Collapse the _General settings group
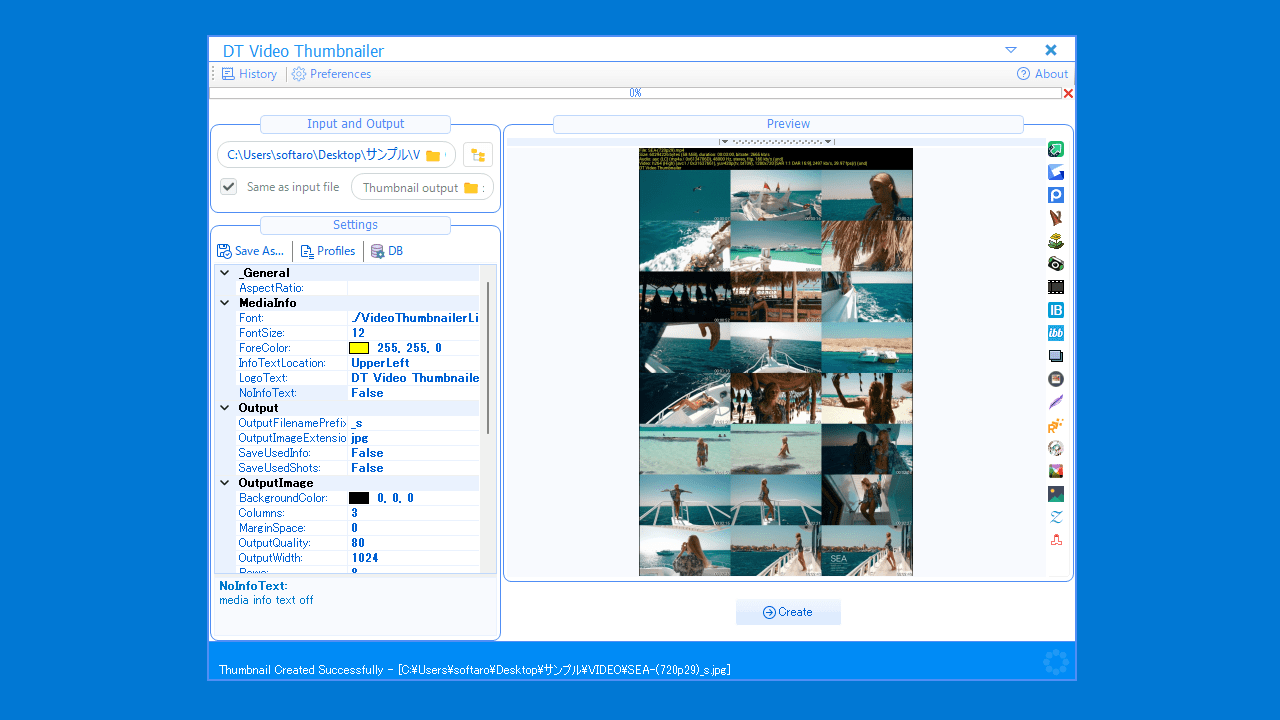Viewport: 1280px width, 720px height. pyautogui.click(x=225, y=273)
